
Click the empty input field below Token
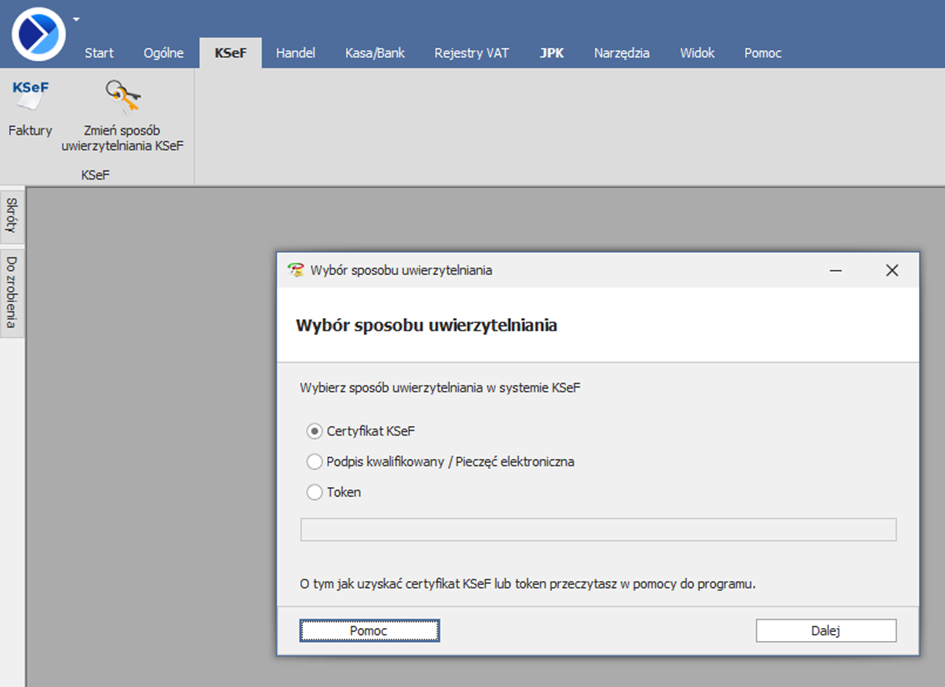point(598,530)
